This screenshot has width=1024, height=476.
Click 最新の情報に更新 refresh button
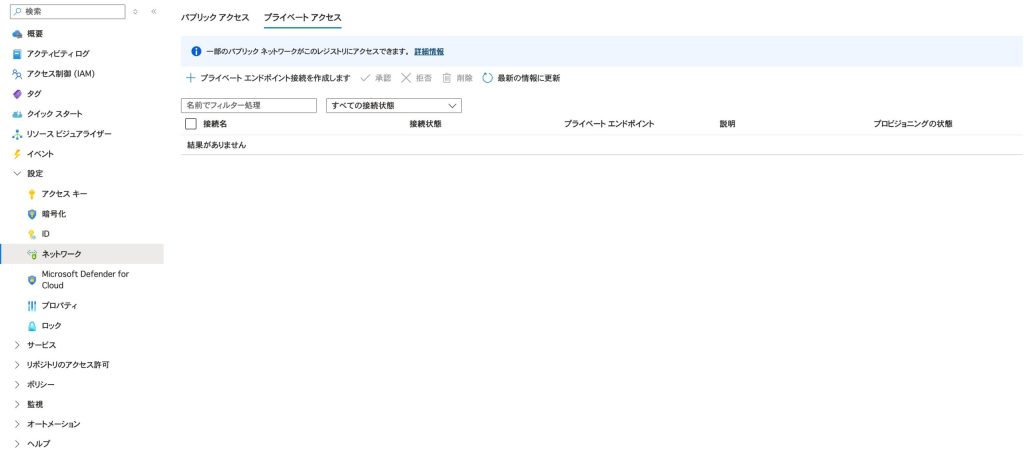pyautogui.click(x=521, y=78)
